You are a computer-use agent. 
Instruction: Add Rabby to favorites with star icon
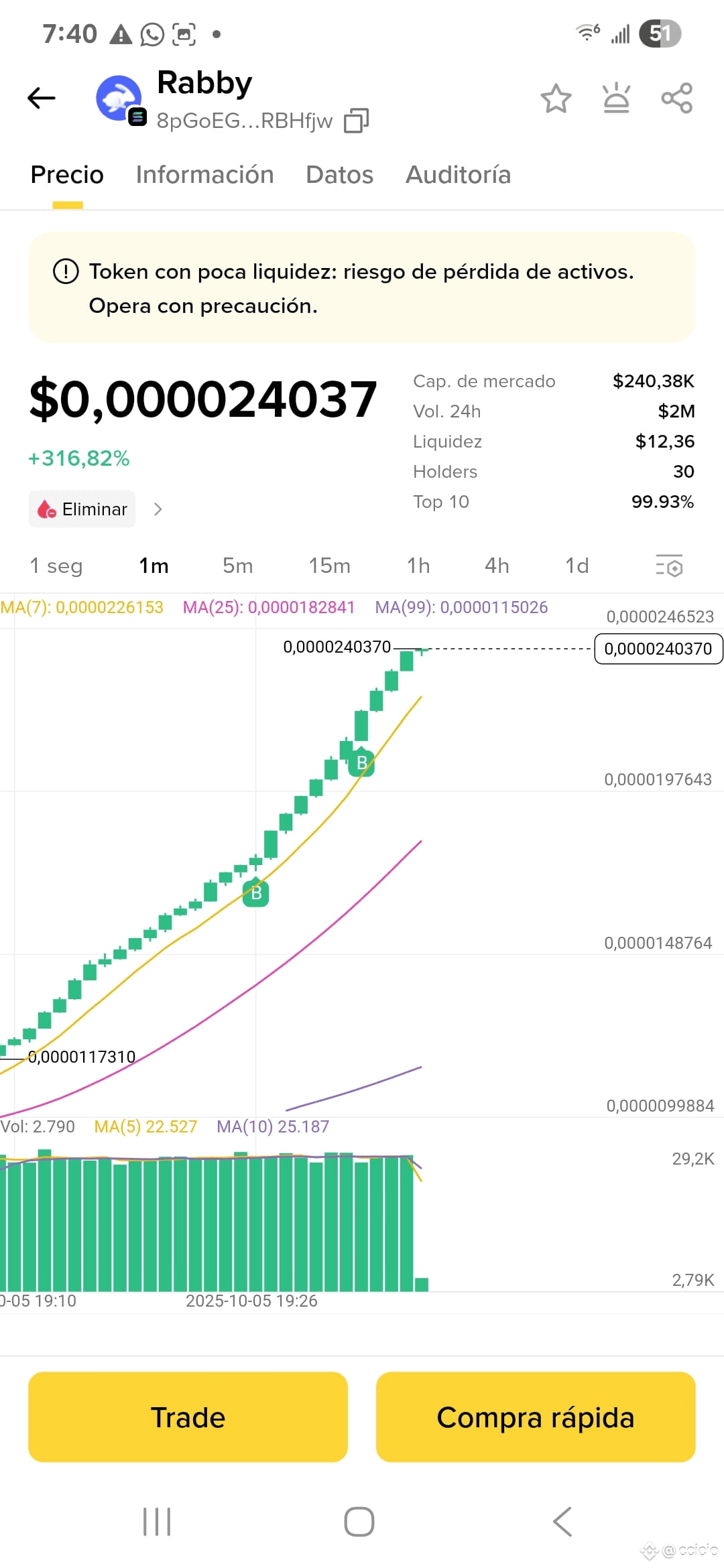pyautogui.click(x=556, y=99)
